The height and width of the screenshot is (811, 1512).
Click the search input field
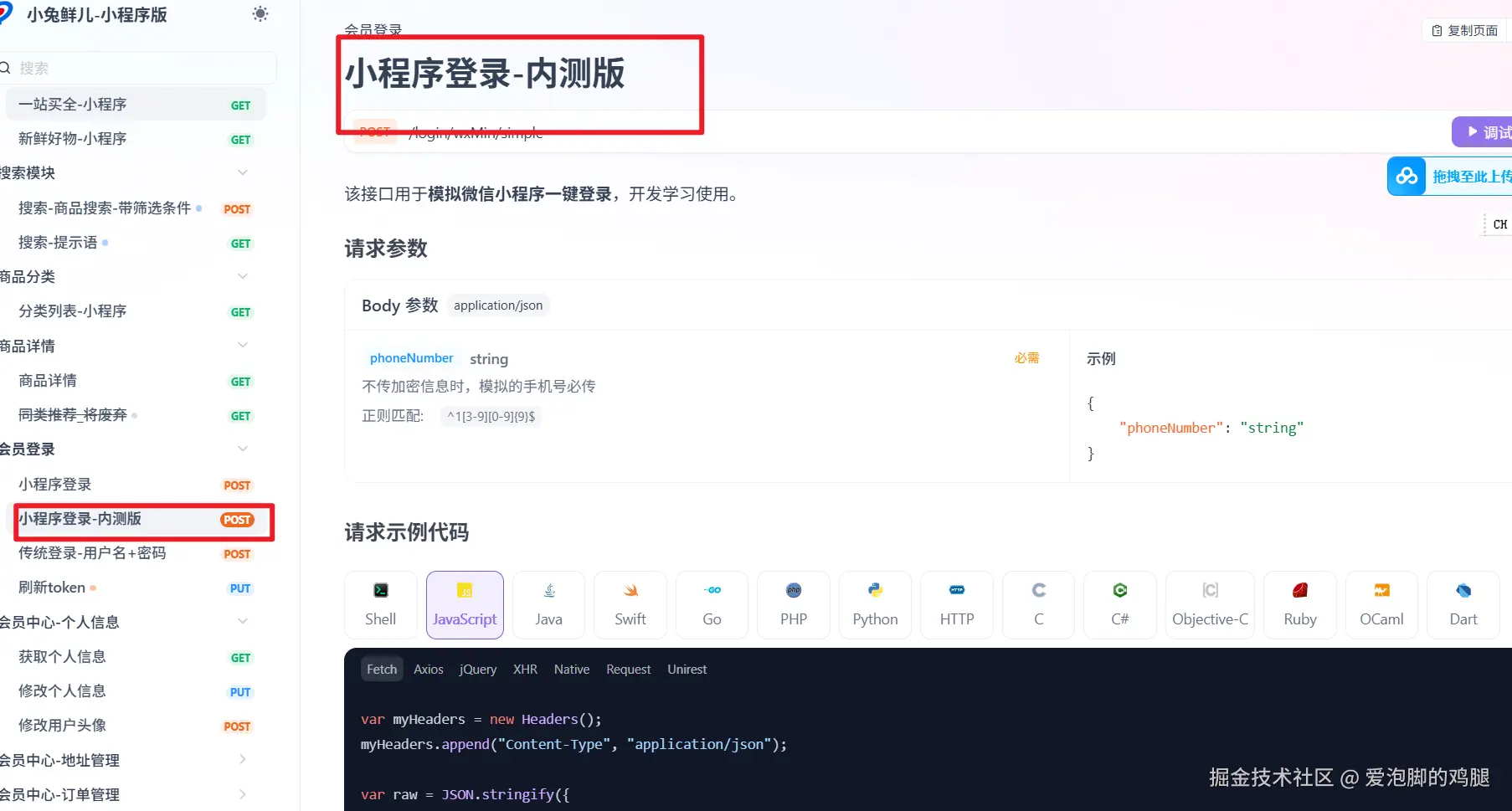(x=138, y=68)
